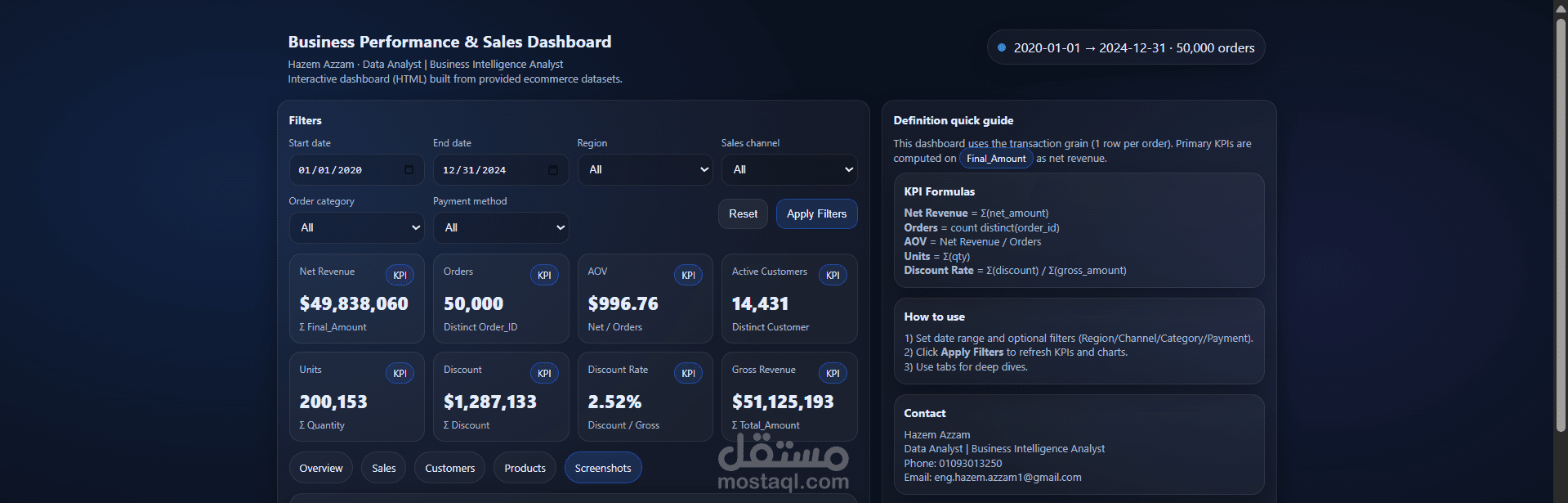Screen dimensions: 1568x503
Task: Click the Gross Revenue value $51,125,193
Action: [783, 402]
